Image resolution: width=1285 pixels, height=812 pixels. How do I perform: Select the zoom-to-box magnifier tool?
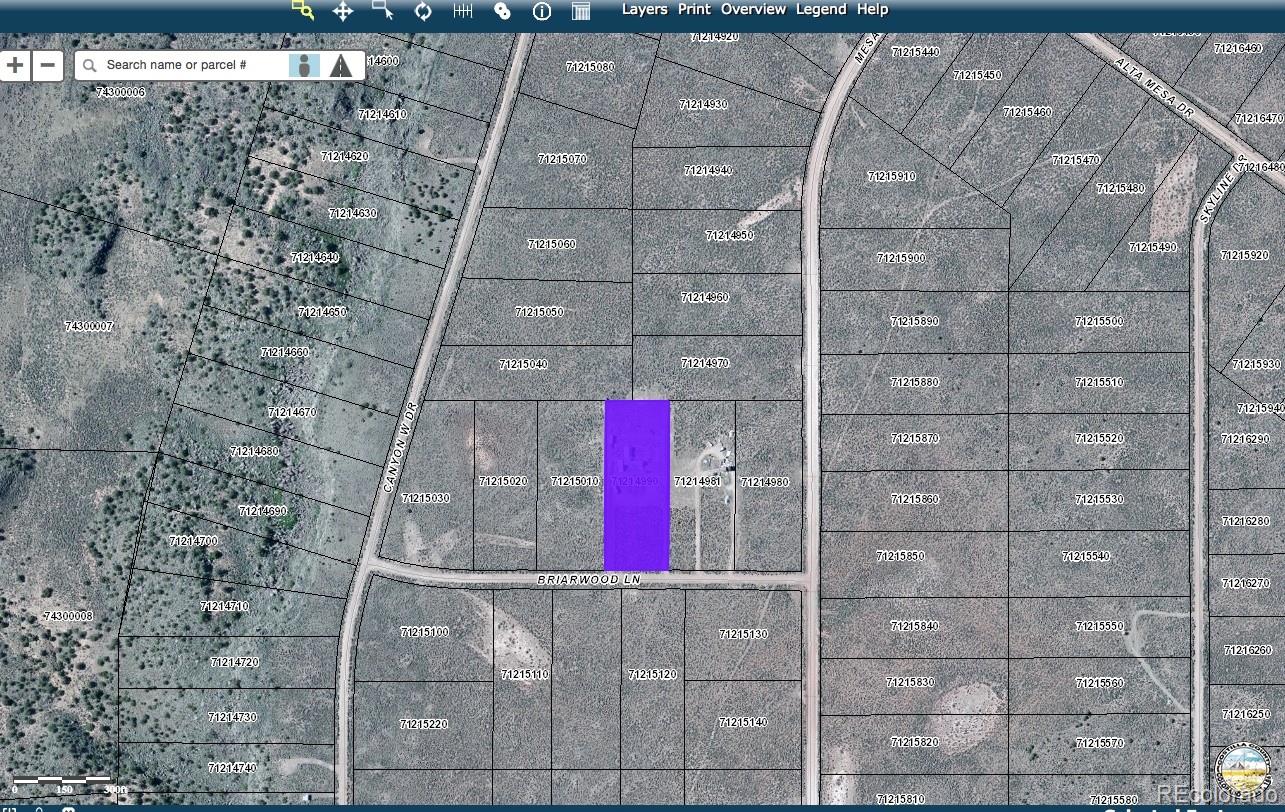[x=302, y=11]
